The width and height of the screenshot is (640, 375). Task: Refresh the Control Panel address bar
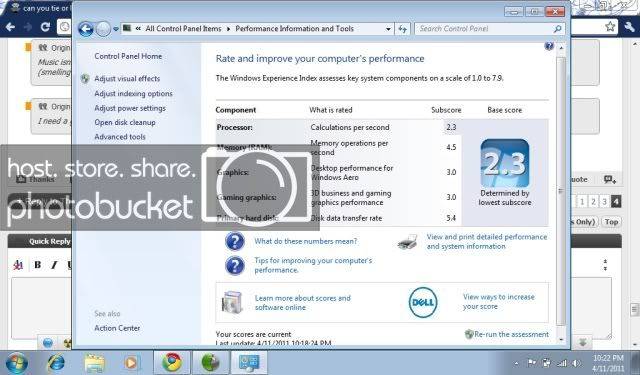click(402, 29)
